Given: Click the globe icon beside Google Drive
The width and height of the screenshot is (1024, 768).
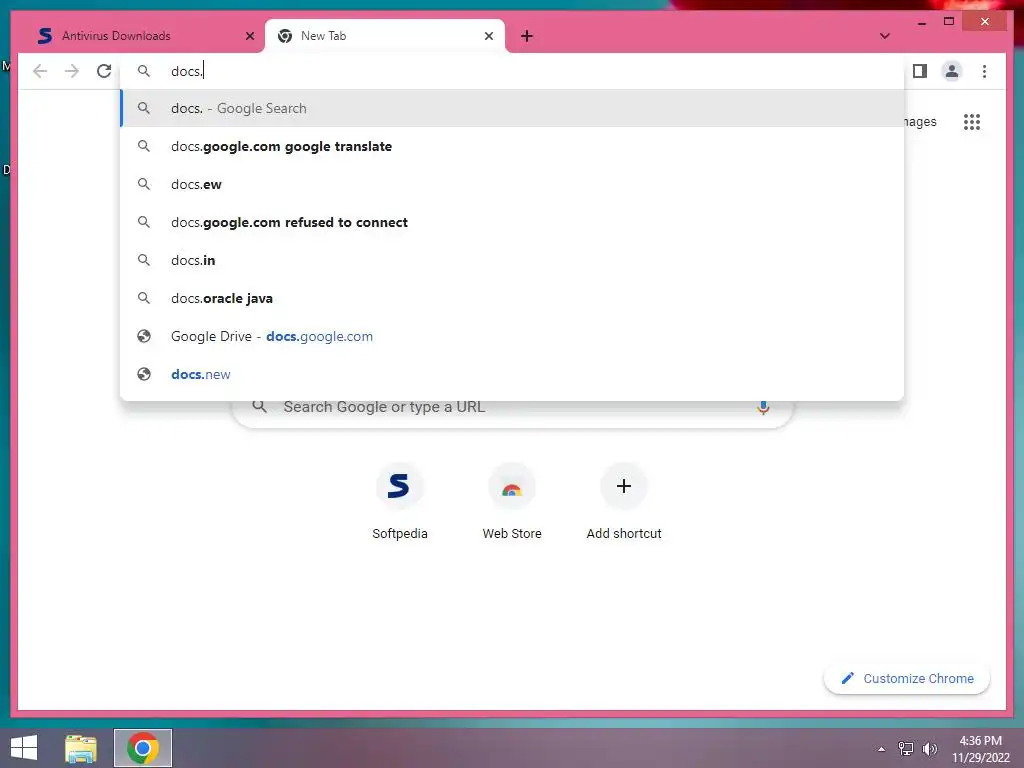Looking at the screenshot, I should tap(144, 336).
